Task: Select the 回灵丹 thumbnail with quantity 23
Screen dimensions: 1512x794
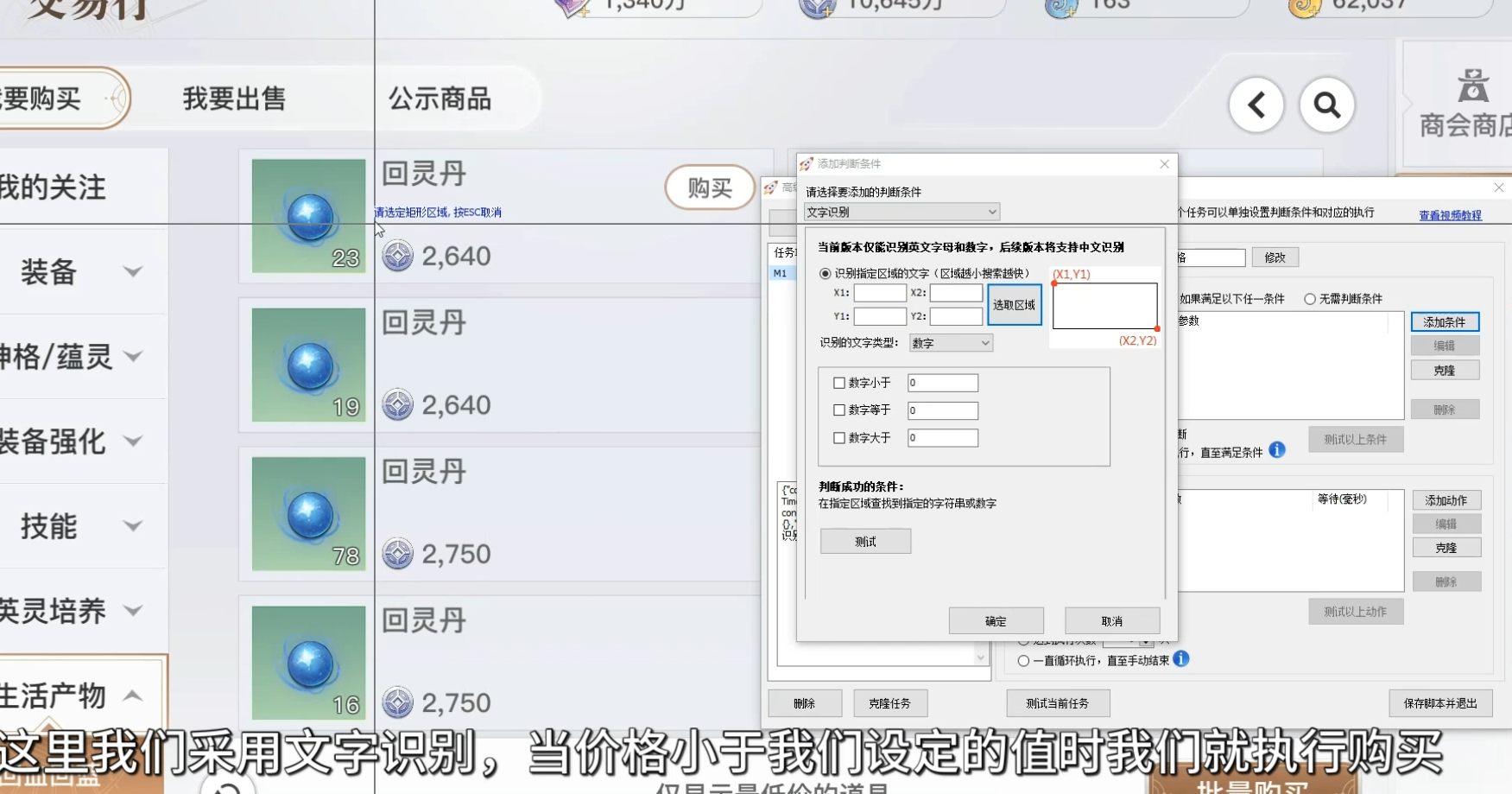Action: point(308,216)
